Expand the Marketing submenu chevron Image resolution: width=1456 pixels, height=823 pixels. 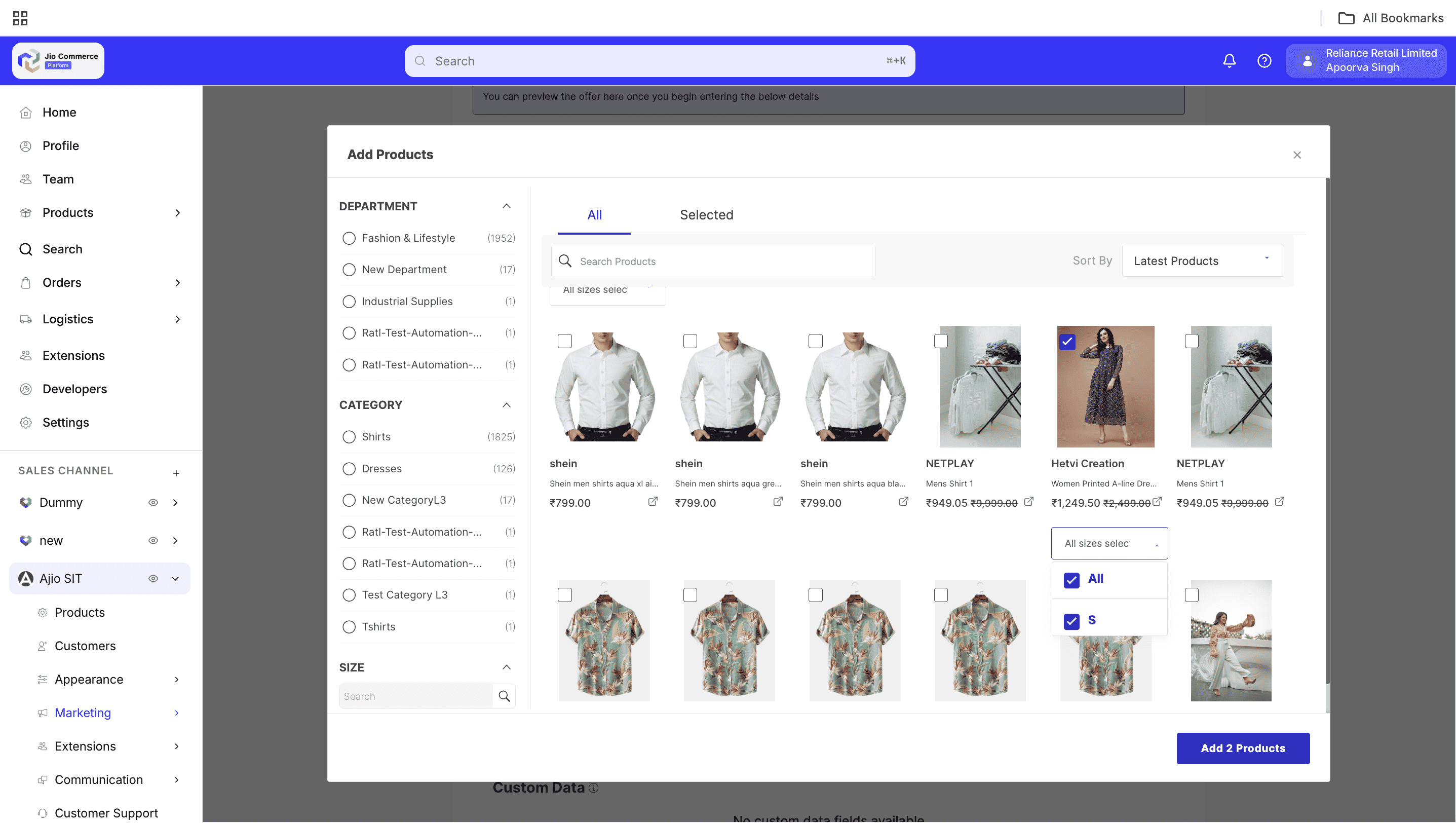pyautogui.click(x=176, y=713)
